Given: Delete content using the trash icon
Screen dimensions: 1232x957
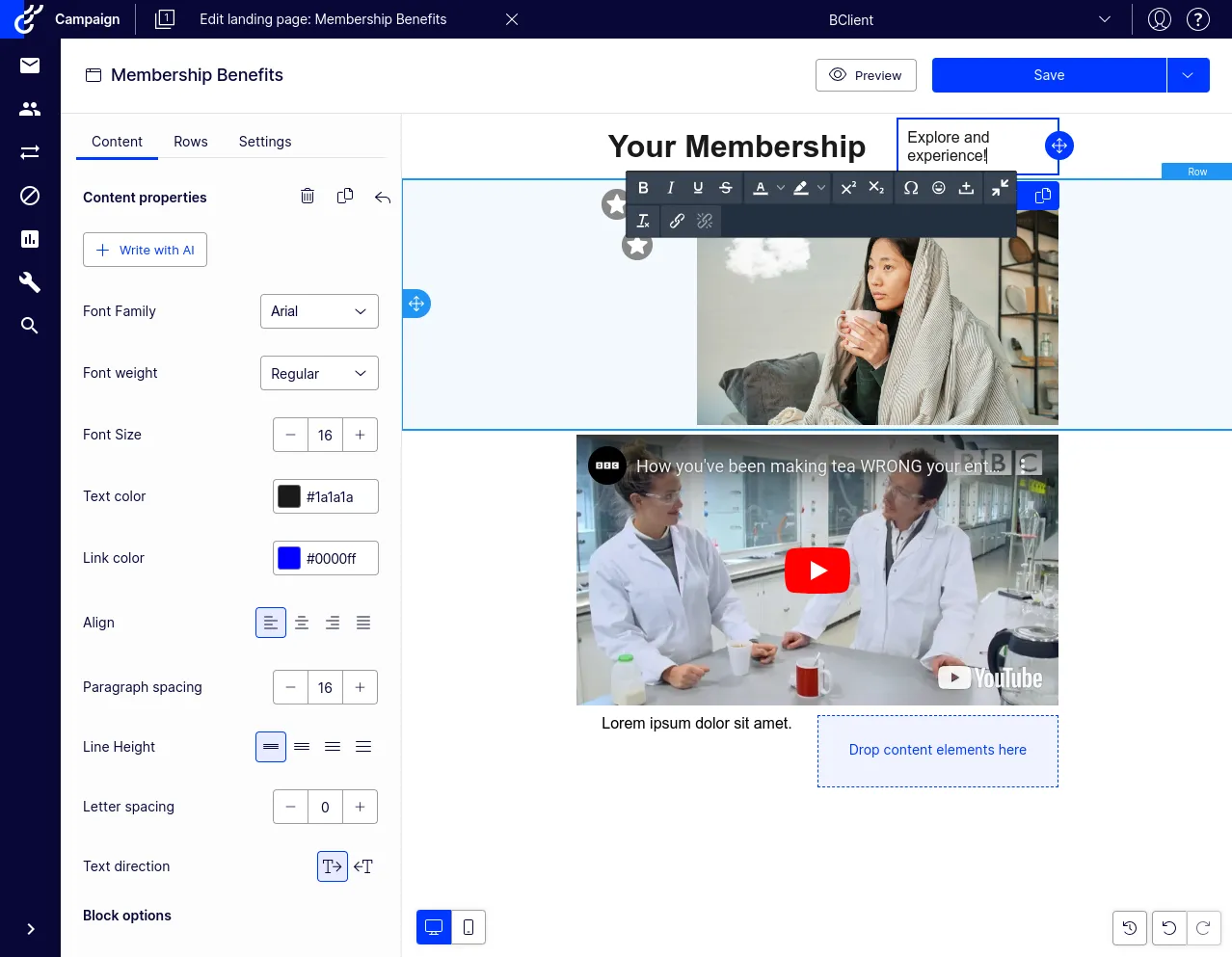Looking at the screenshot, I should tap(308, 197).
